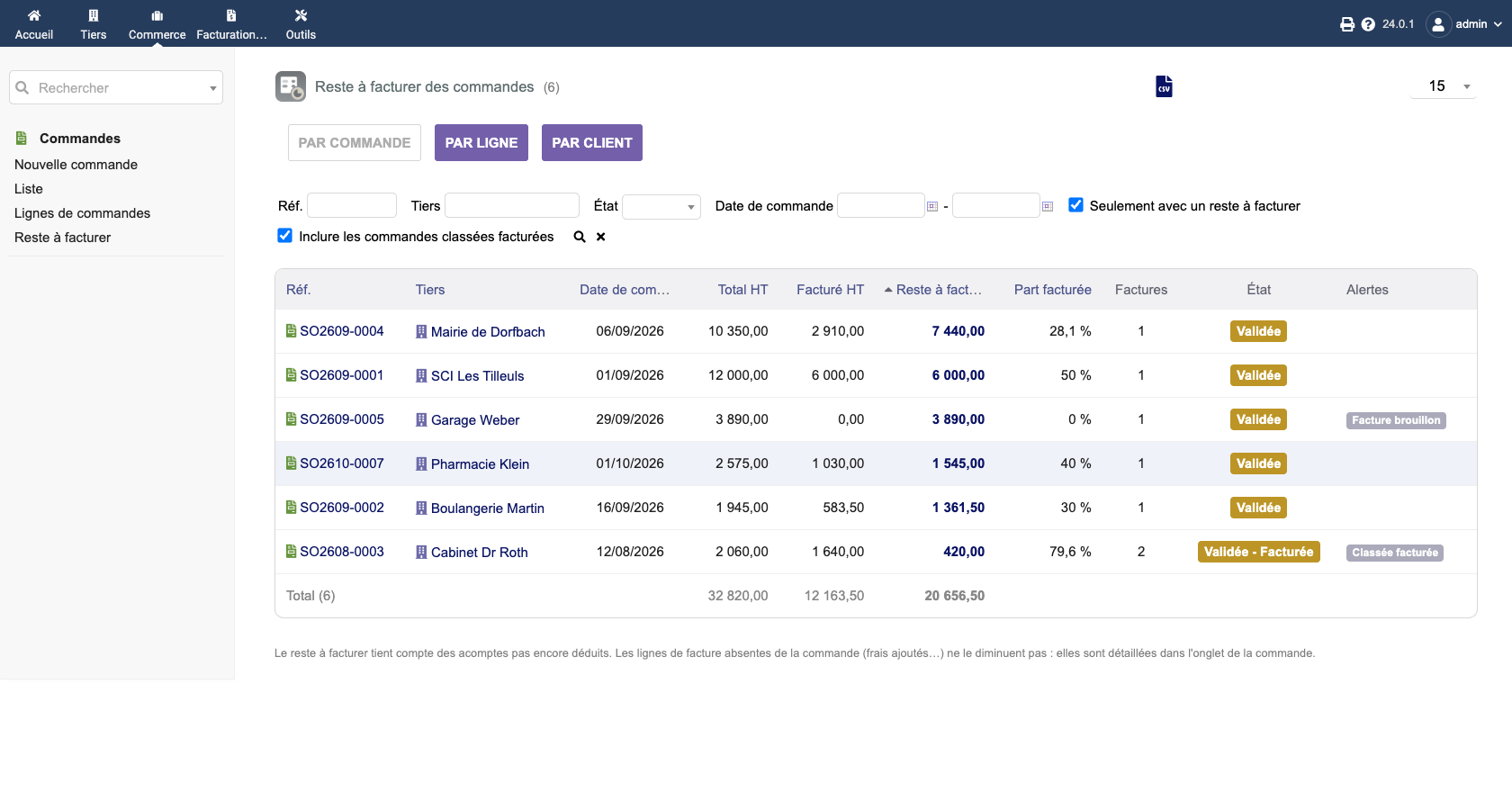Uncheck Inclure les commandes classées facturées

click(x=284, y=236)
